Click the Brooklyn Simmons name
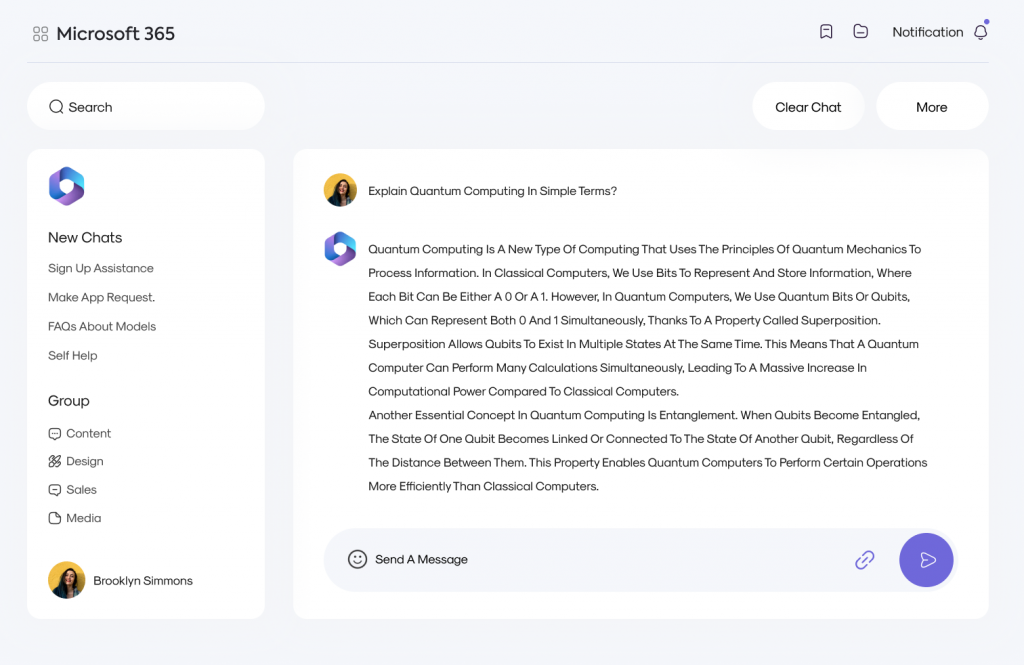 [143, 581]
